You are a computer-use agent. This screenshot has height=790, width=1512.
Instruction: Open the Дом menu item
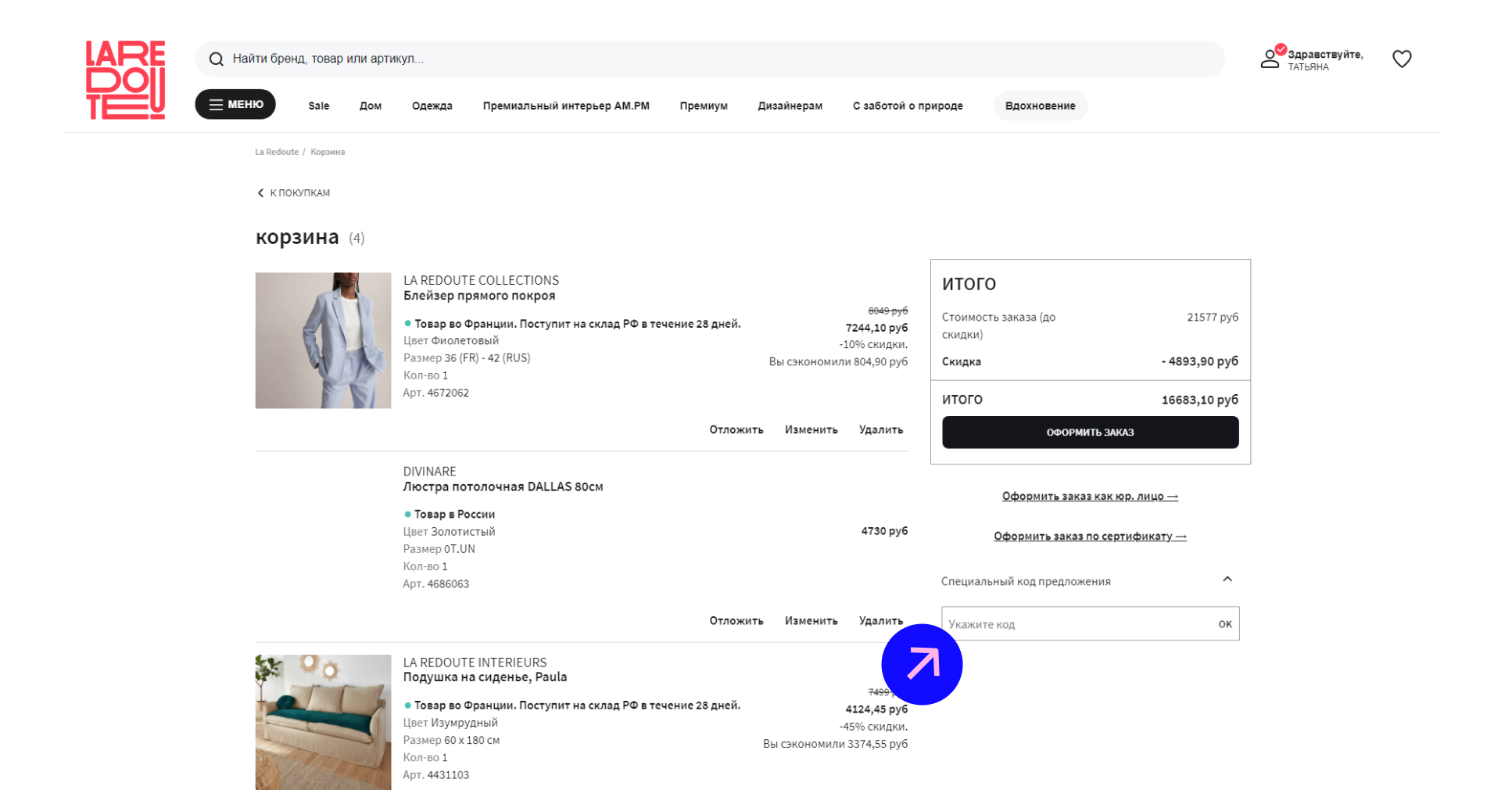[371, 106]
